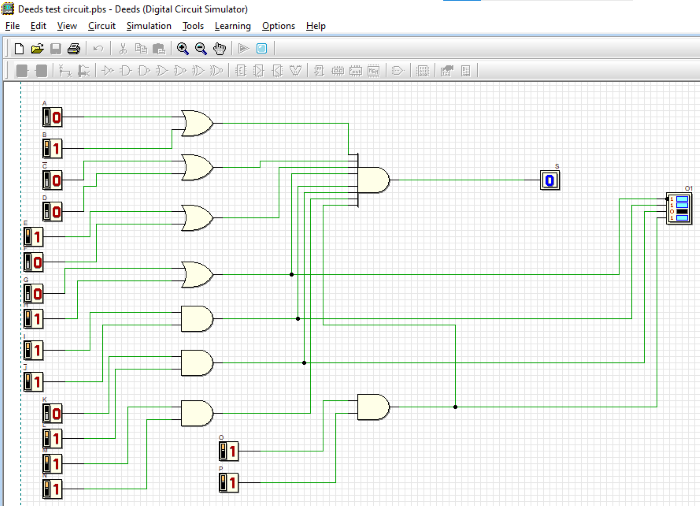Click output display S showing 0
Viewport: 700px width, 506px height.
(550, 180)
